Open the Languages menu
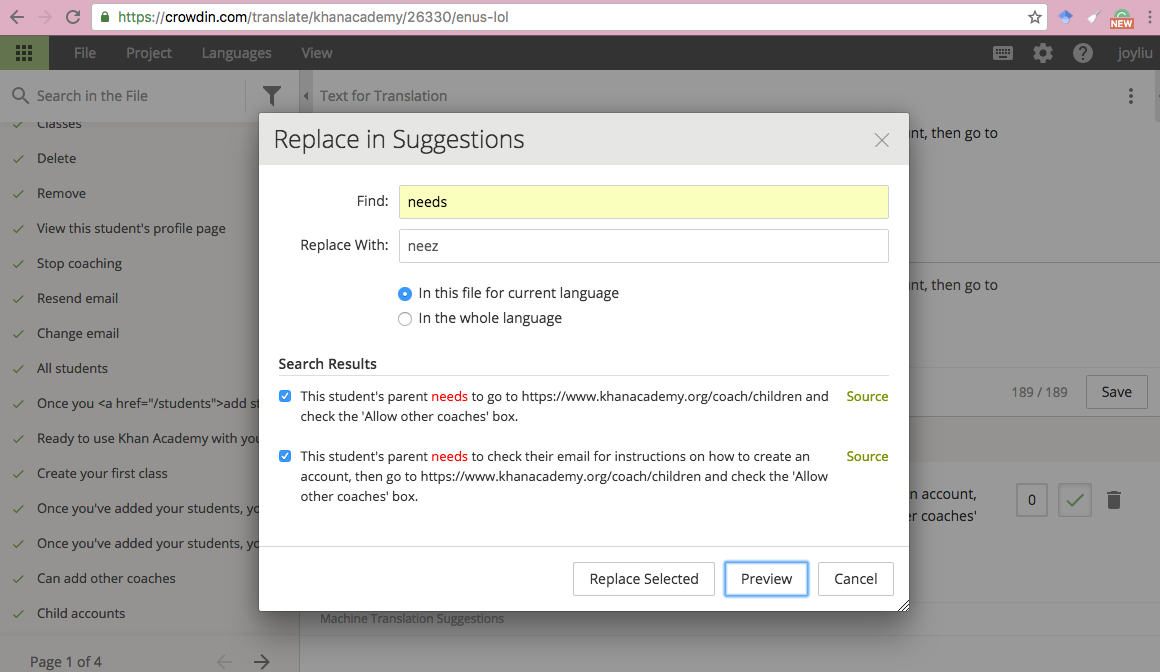This screenshot has height=672, width=1160. (236, 53)
